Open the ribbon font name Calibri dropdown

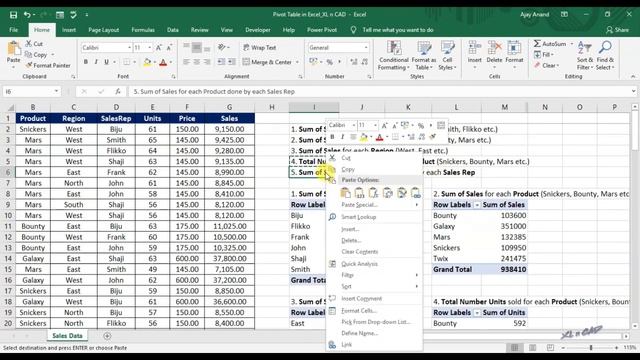point(129,48)
